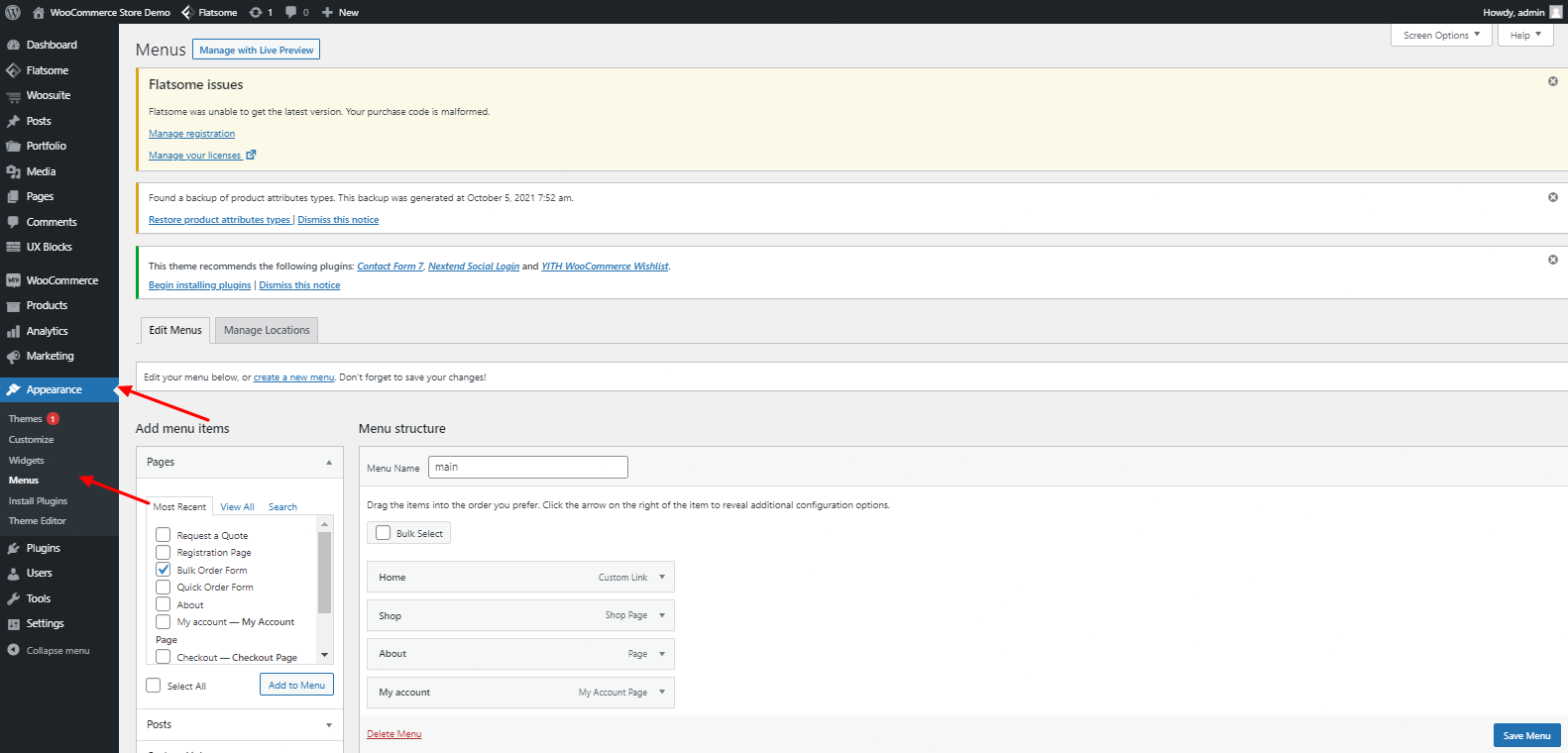
Task: Click the Plugins sidebar icon
Action: point(13,548)
